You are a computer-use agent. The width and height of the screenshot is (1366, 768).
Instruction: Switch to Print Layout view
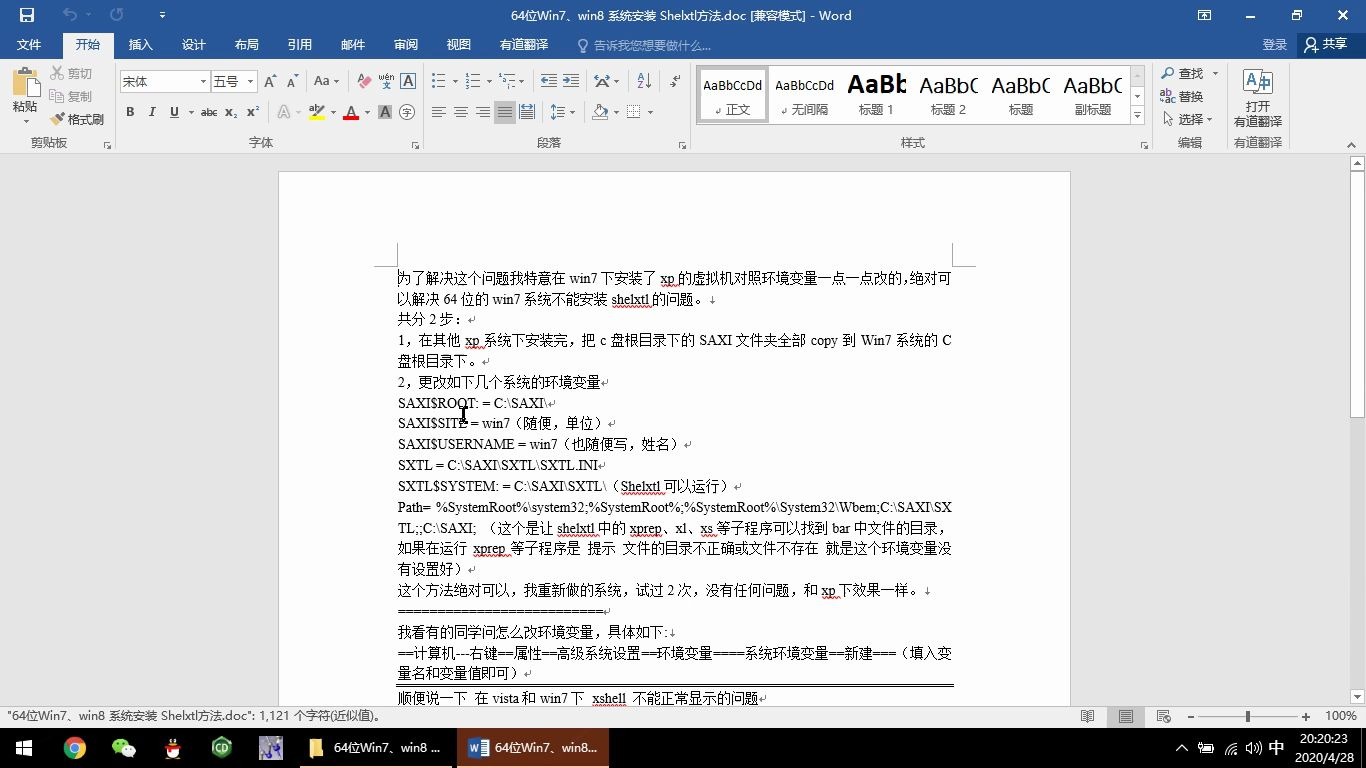(x=1126, y=716)
